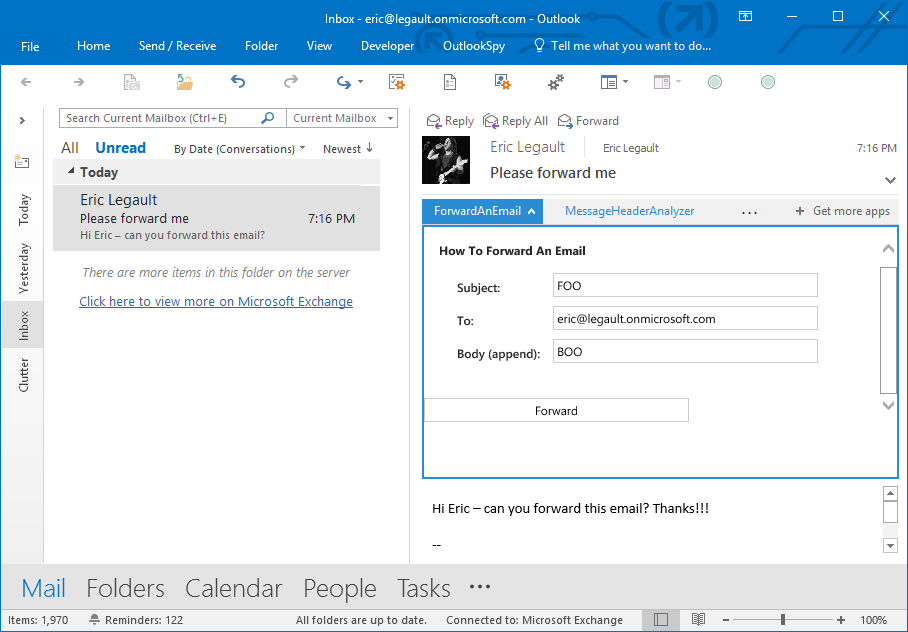Click Get more apps
Screen dimensions: 908x632
tap(843, 211)
